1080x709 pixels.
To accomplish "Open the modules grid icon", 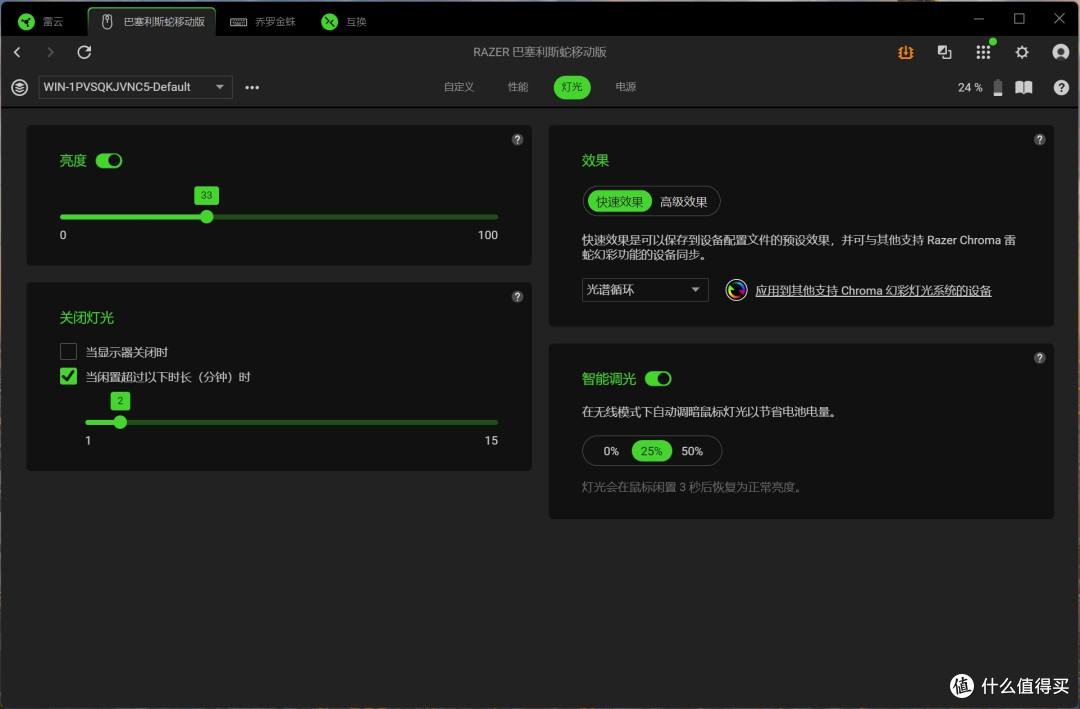I will 984,52.
